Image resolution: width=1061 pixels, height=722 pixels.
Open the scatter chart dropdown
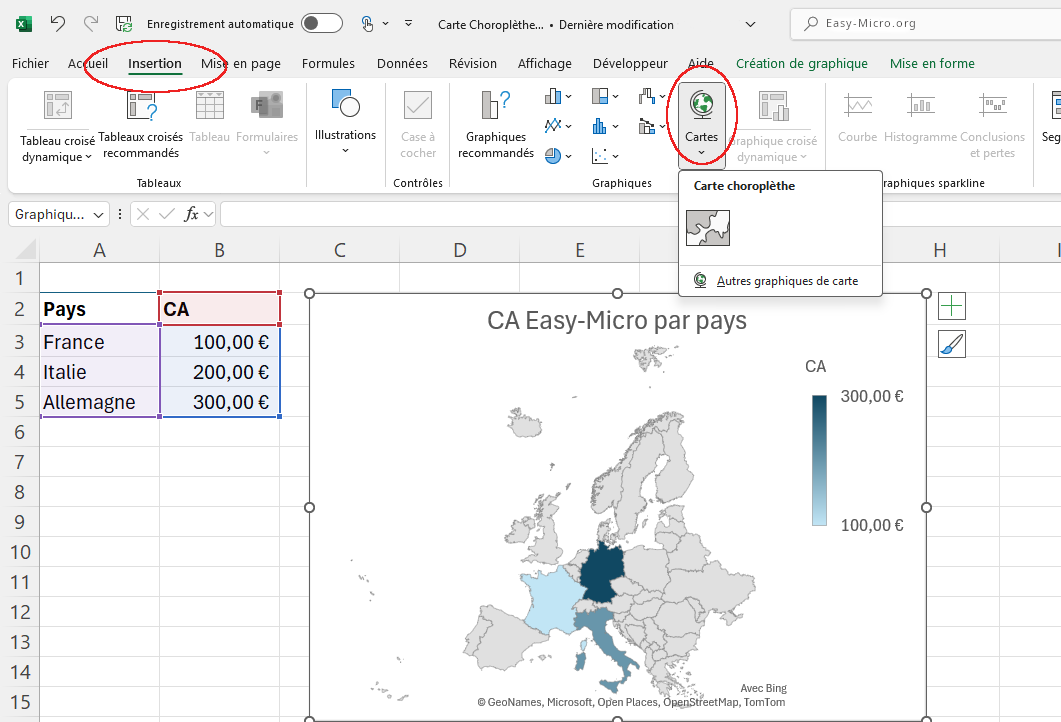click(605, 156)
